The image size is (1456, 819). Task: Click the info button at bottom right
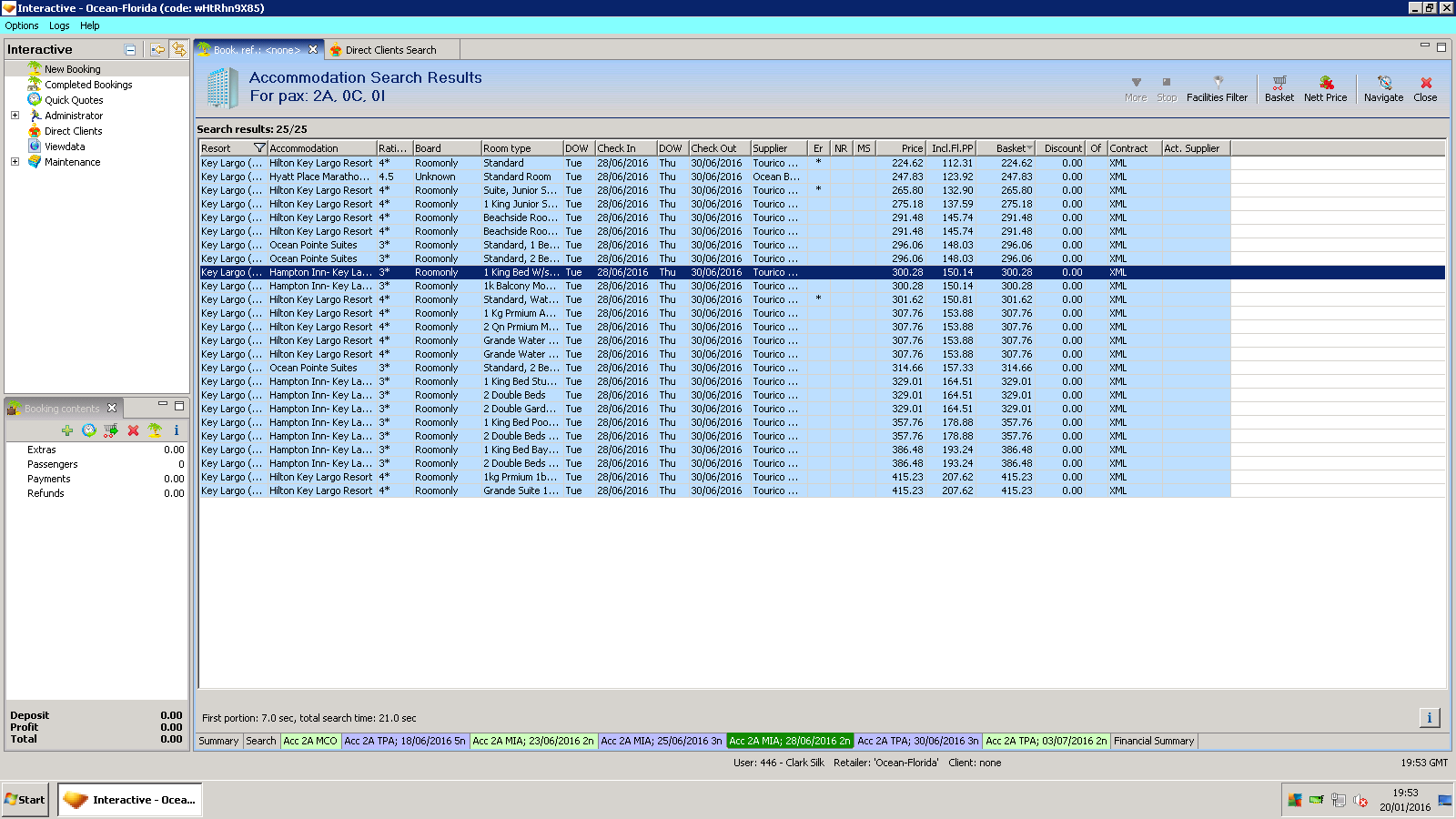pos(1429,718)
